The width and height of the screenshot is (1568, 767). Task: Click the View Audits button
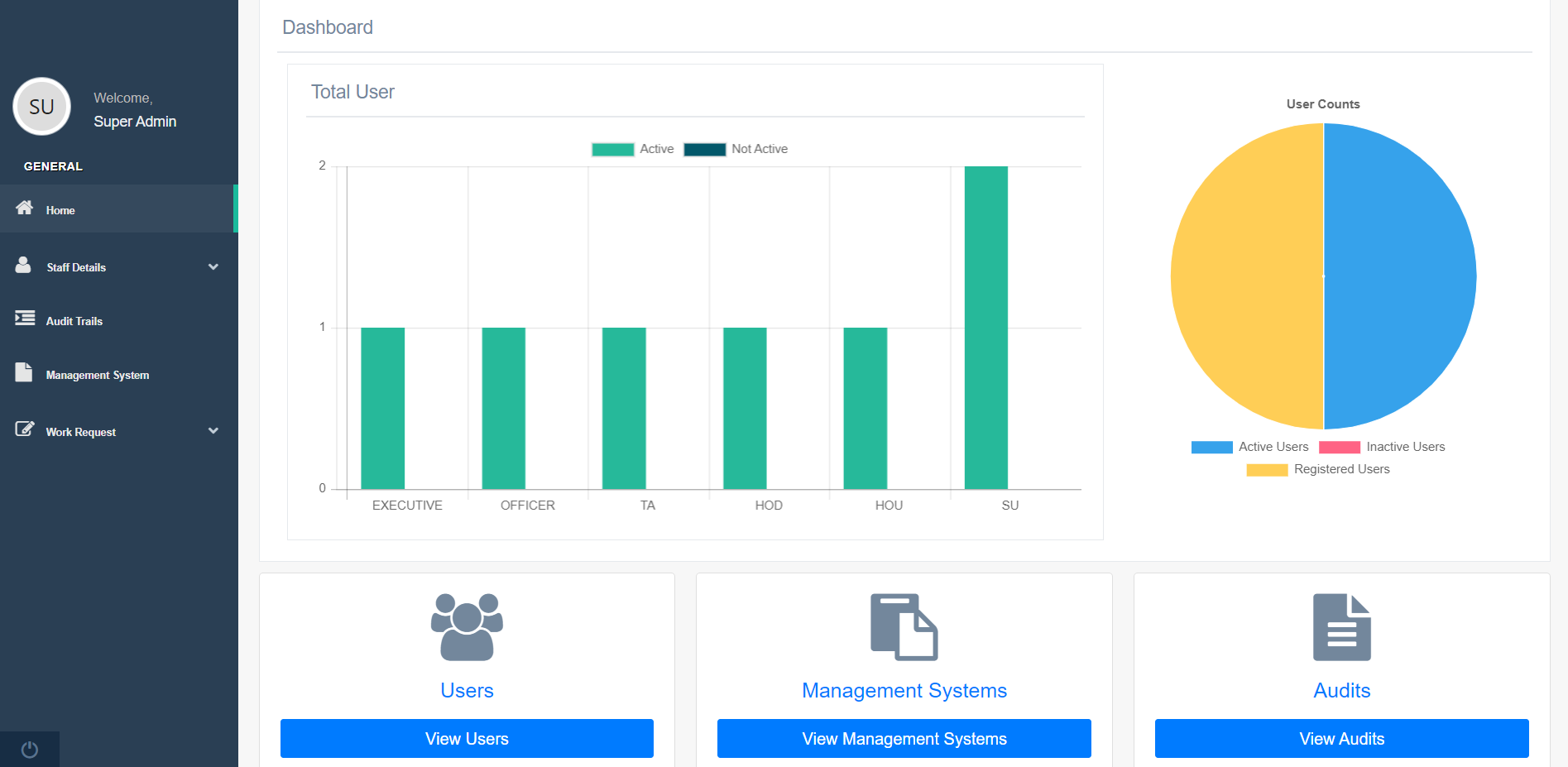click(1341, 738)
